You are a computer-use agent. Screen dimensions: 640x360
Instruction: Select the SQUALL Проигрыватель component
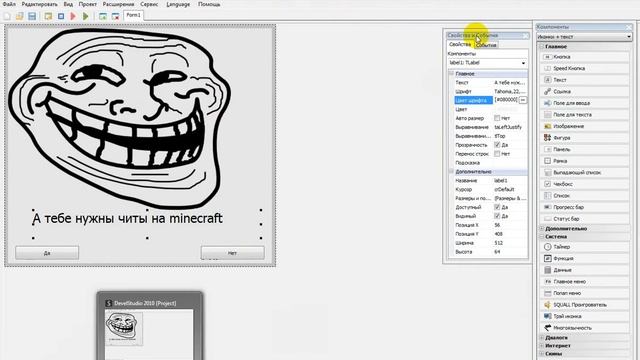click(584, 305)
